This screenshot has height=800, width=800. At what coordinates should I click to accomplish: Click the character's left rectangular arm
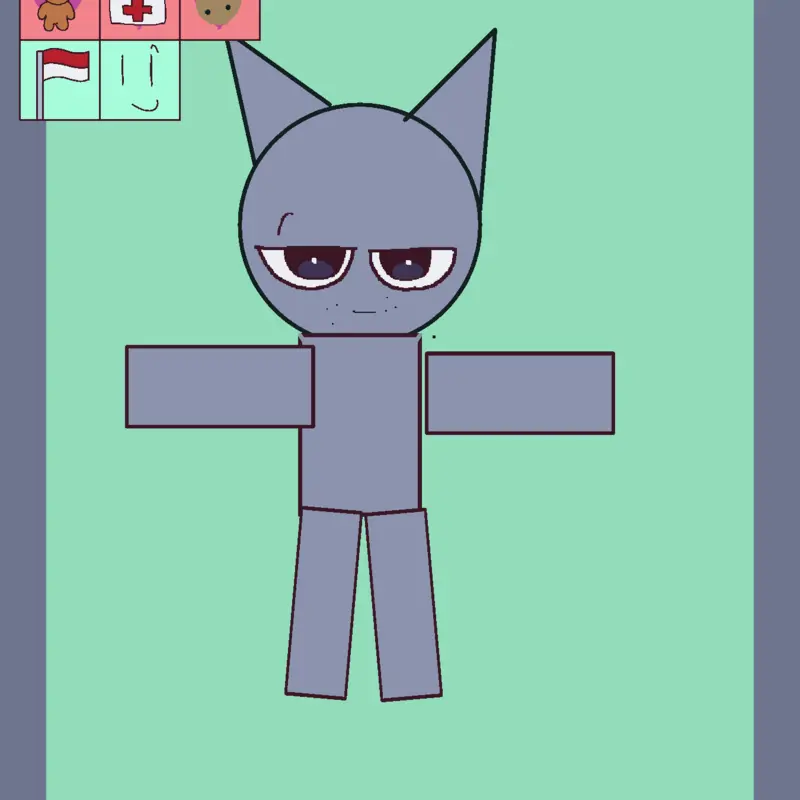(x=219, y=386)
